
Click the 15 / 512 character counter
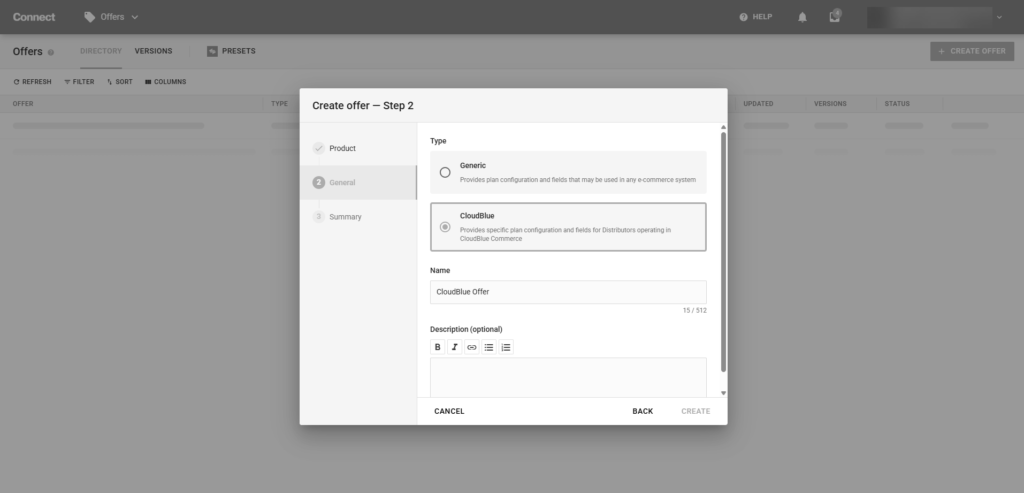695,311
